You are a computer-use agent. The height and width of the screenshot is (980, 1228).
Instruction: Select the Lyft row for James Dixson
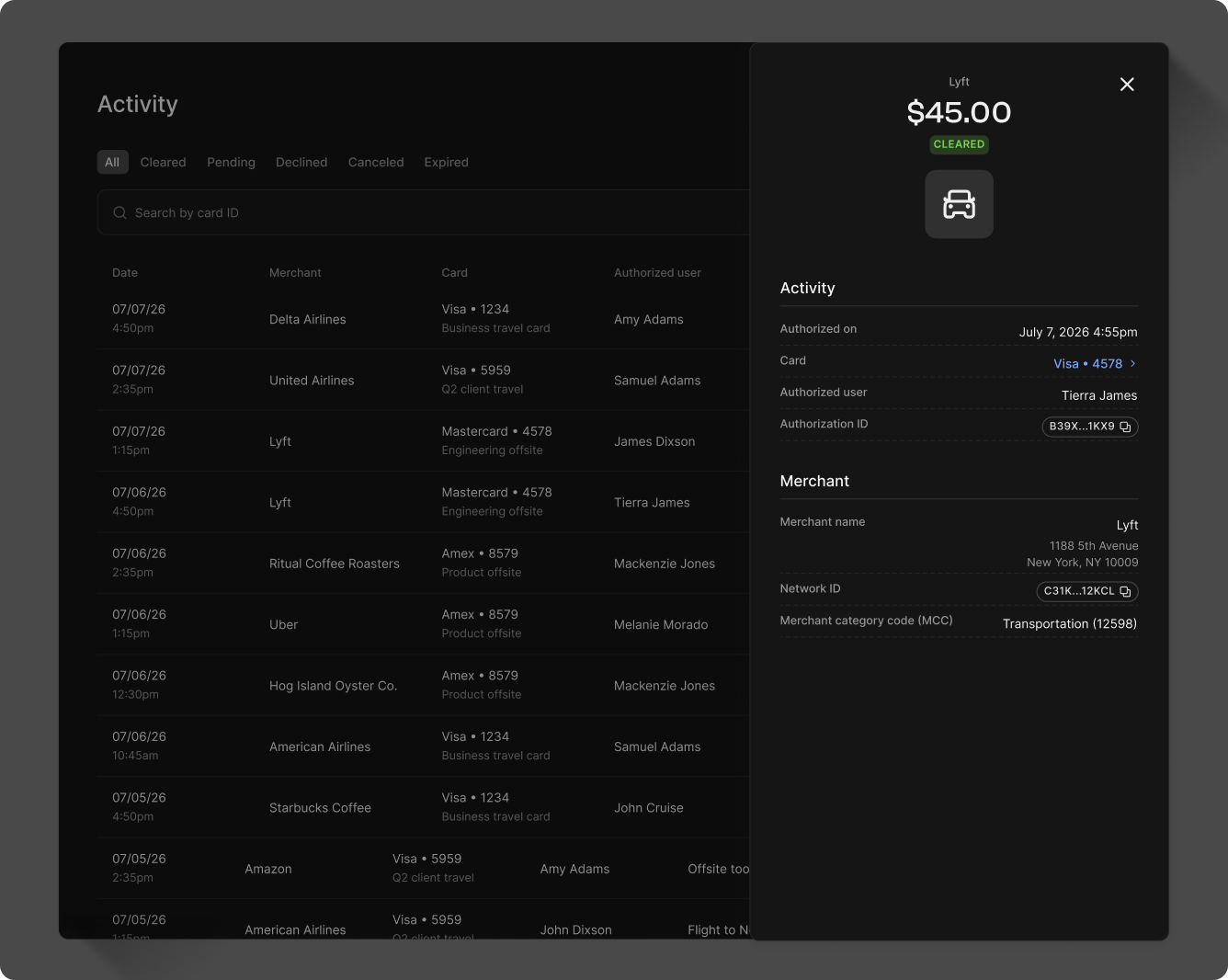click(x=424, y=441)
